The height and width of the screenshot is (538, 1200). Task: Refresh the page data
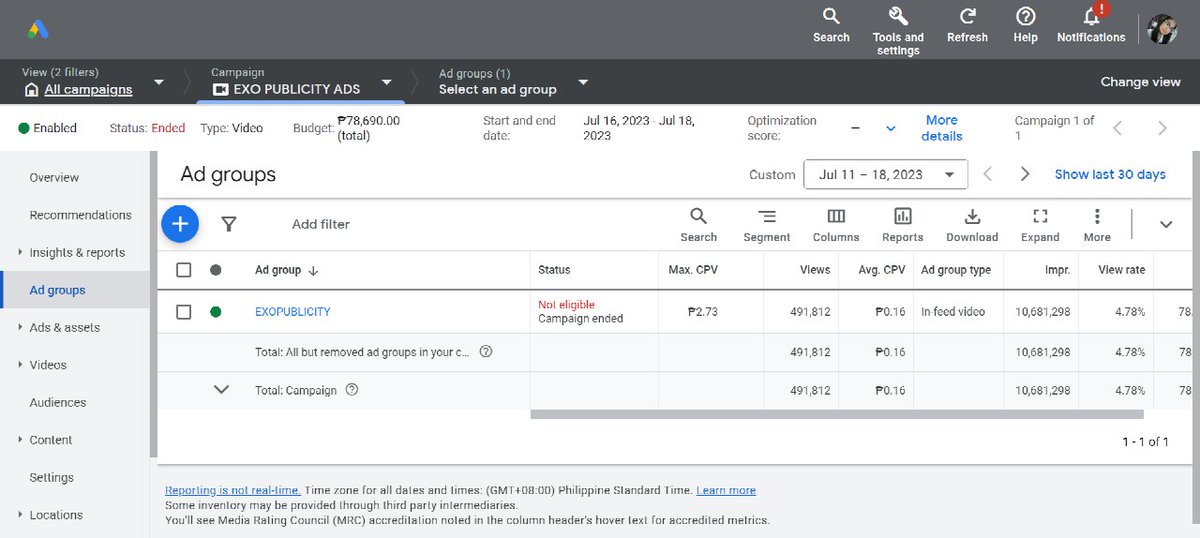[967, 27]
